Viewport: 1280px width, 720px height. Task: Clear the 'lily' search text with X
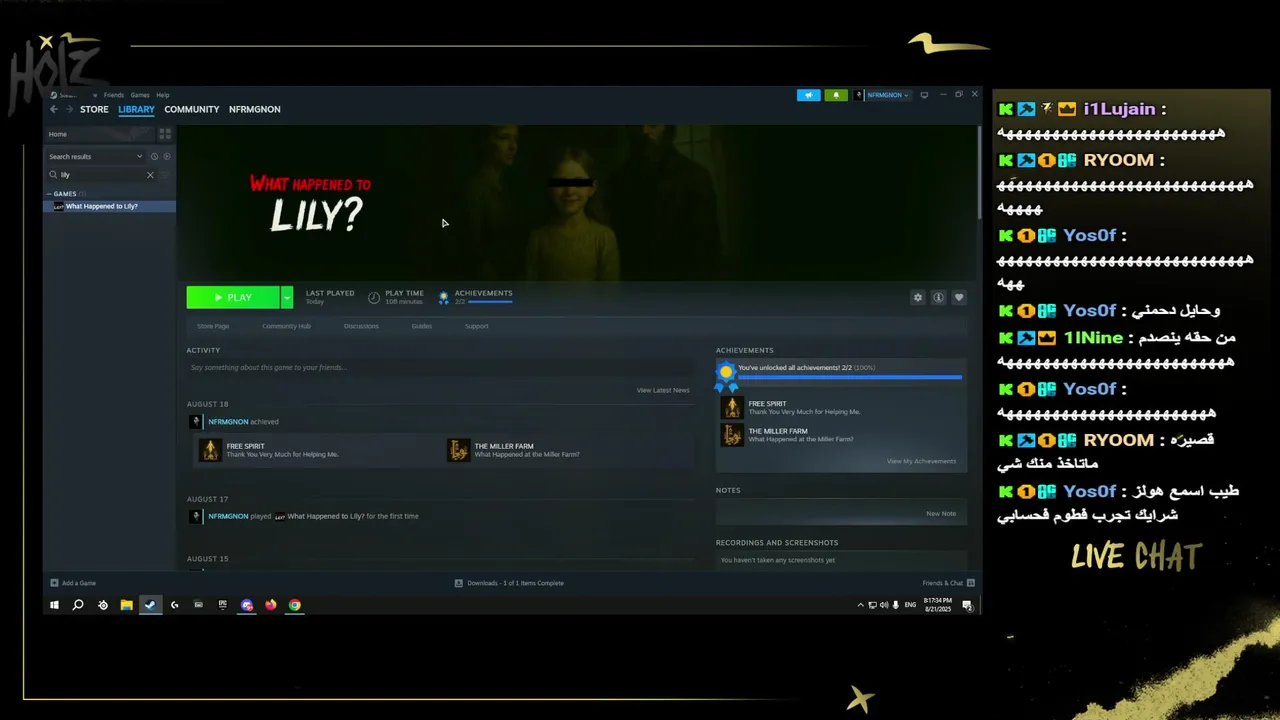pos(151,175)
